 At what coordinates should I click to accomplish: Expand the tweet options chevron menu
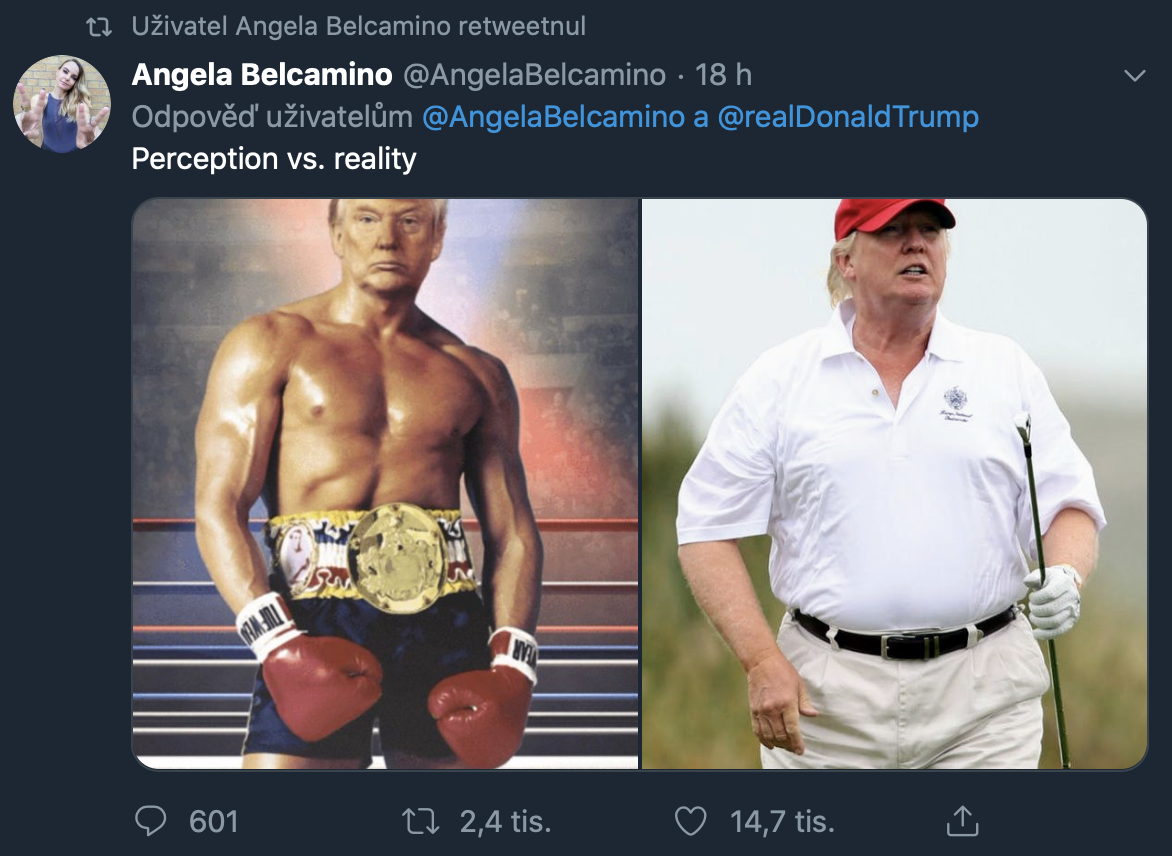point(1135,75)
